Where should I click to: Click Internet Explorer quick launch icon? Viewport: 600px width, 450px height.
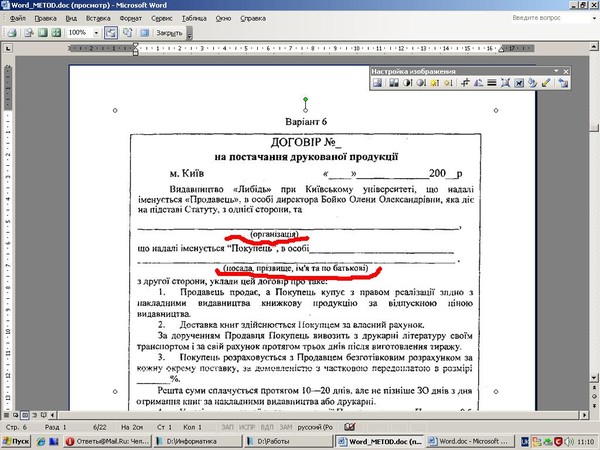41,442
